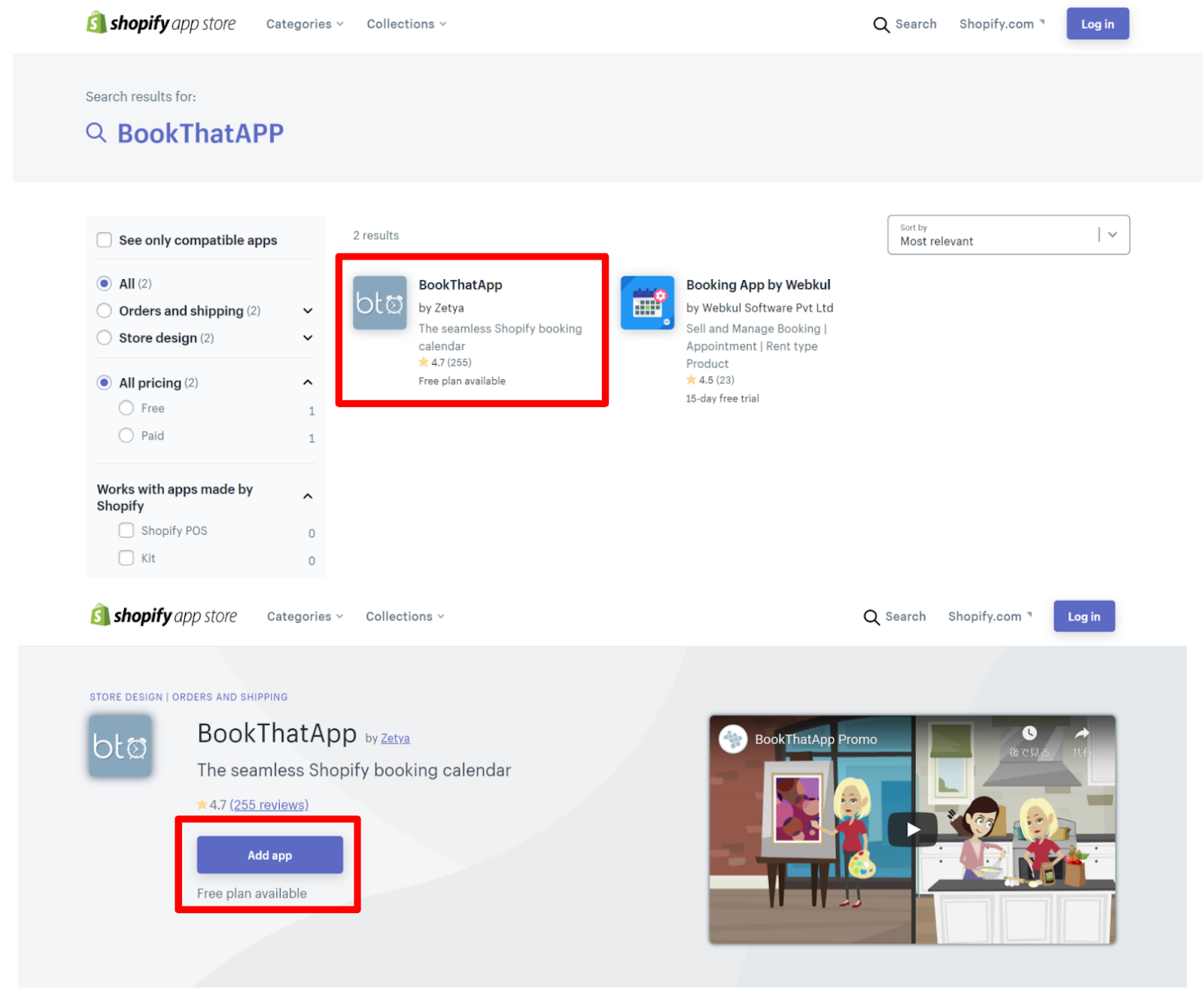Check See only compatible apps

click(x=105, y=240)
